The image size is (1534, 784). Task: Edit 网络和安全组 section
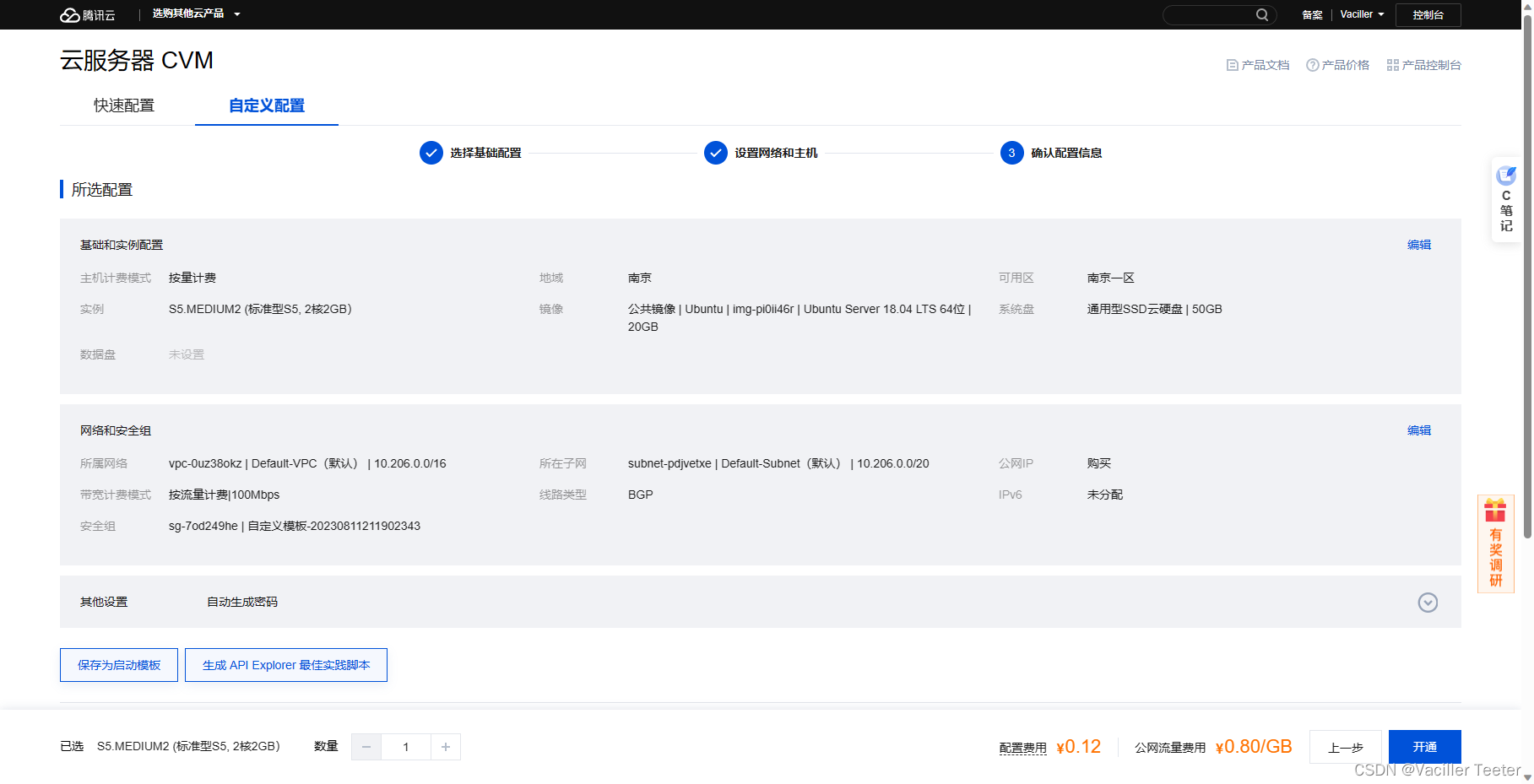[x=1419, y=430]
